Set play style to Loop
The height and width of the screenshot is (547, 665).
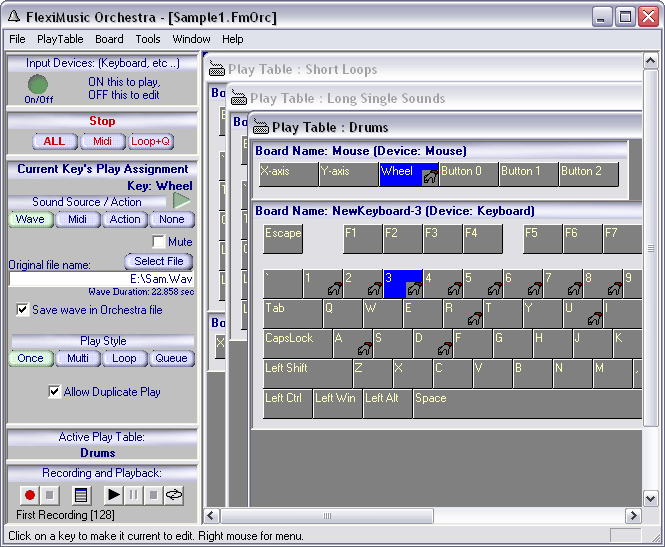[x=124, y=358]
